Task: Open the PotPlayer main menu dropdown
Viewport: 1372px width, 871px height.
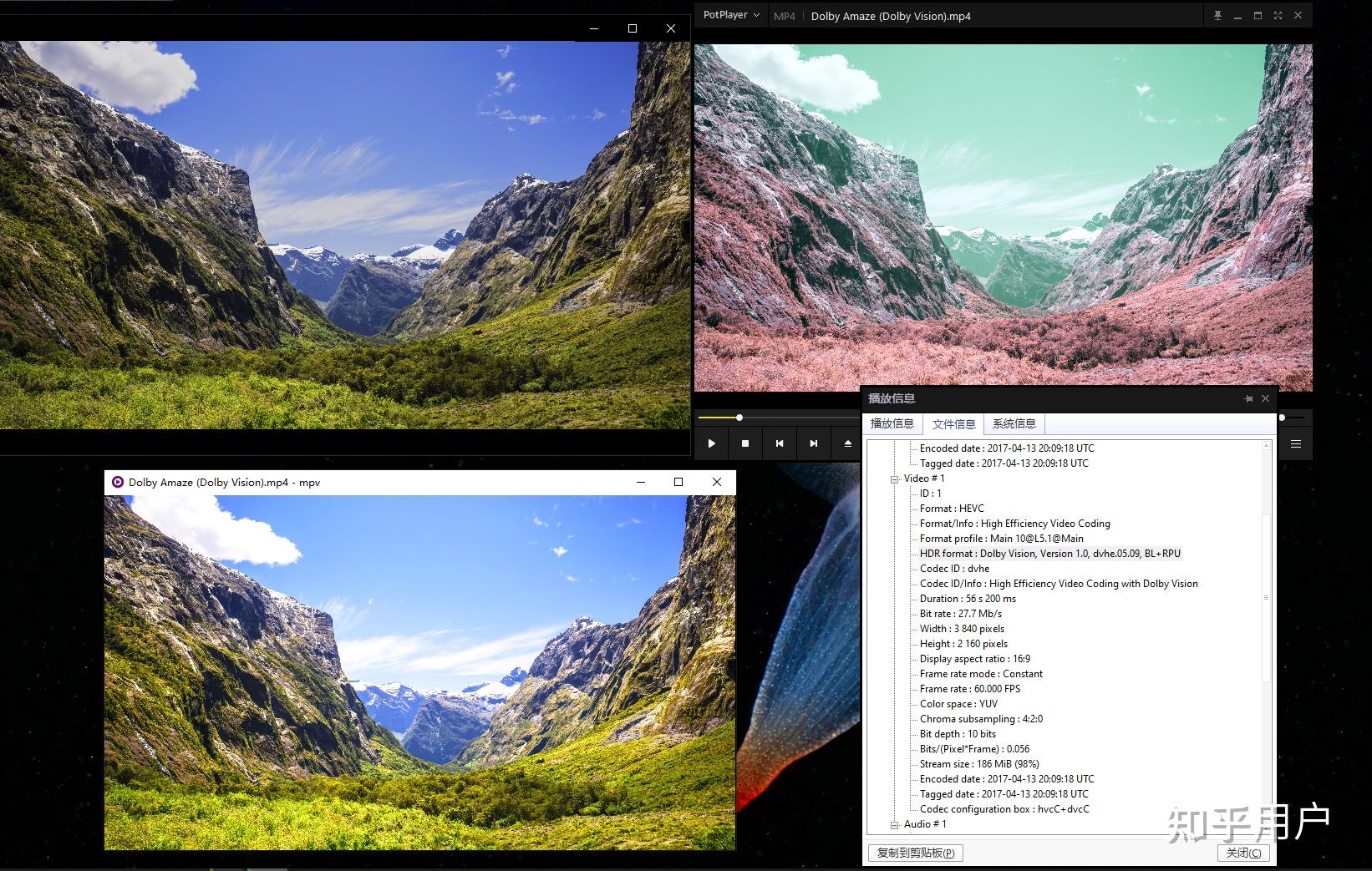Action: (731, 15)
